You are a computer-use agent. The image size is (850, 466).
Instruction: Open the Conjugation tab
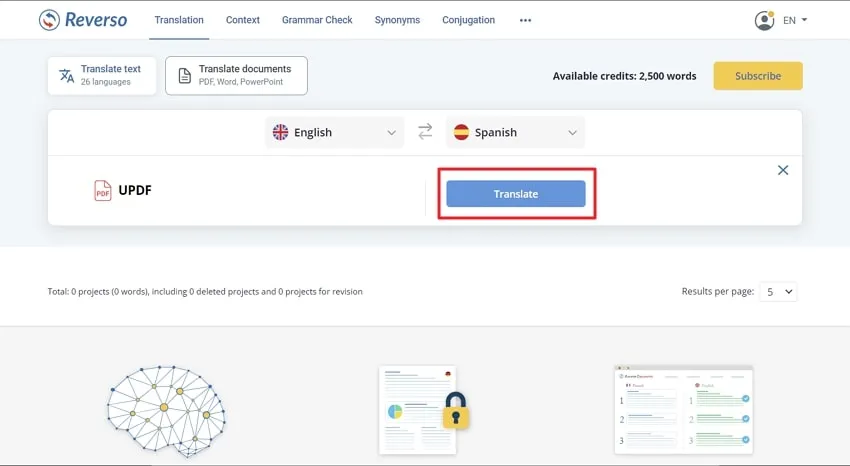tap(468, 20)
